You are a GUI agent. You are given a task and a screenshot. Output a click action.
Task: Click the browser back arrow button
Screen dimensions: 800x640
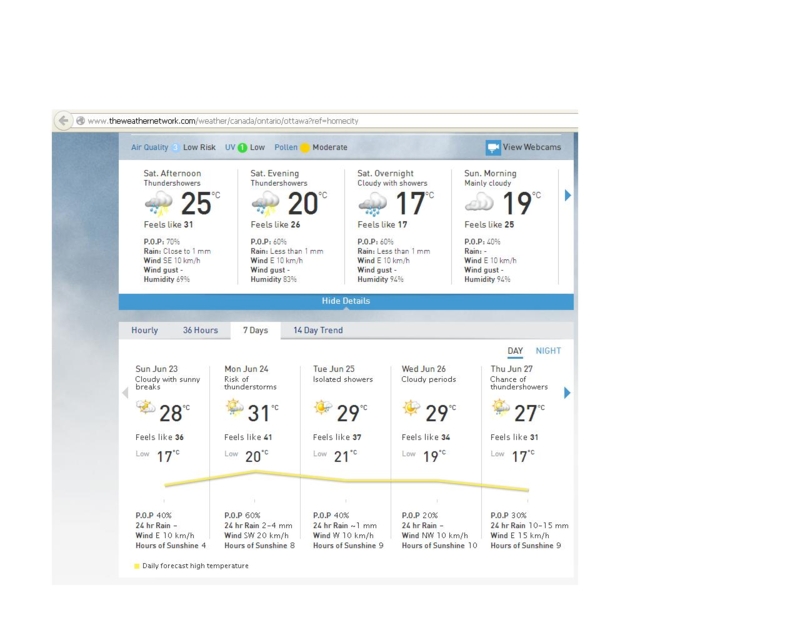(x=64, y=120)
